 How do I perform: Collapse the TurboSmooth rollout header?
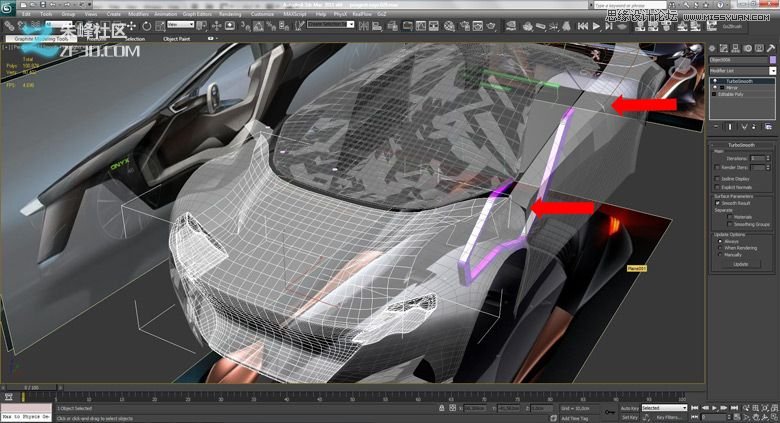pos(741,145)
